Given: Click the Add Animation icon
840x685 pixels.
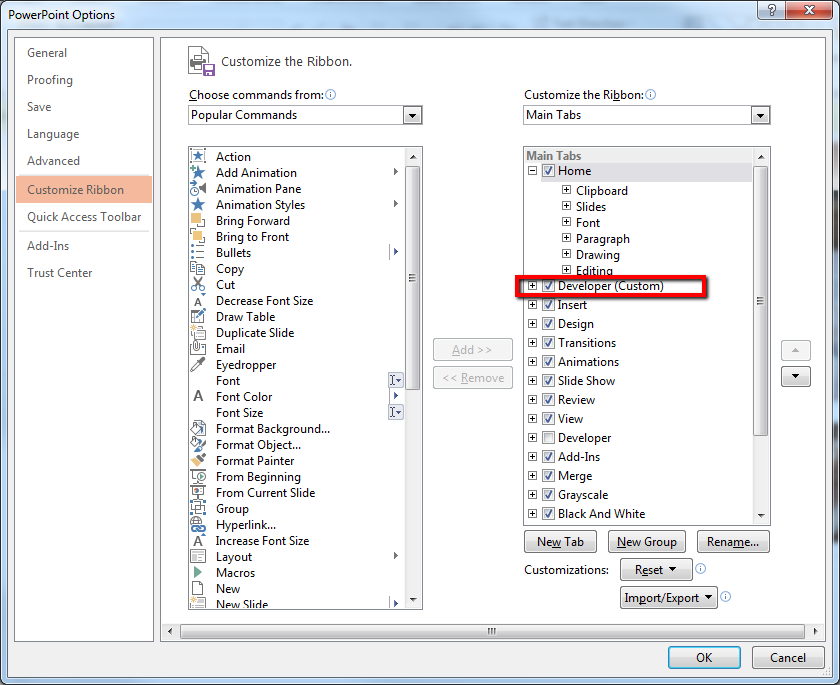Looking at the screenshot, I should click(198, 172).
